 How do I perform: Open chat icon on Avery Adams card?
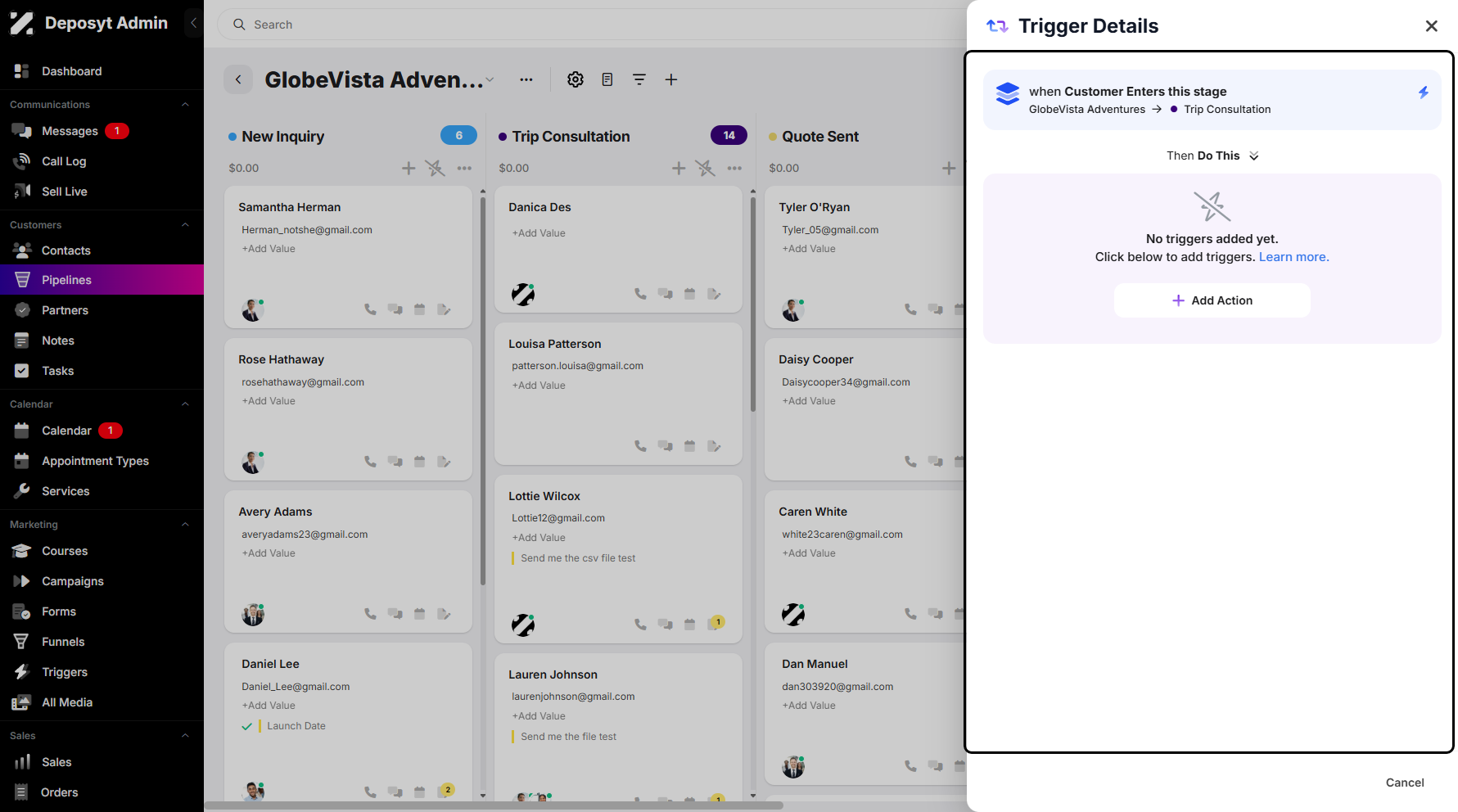(x=395, y=614)
